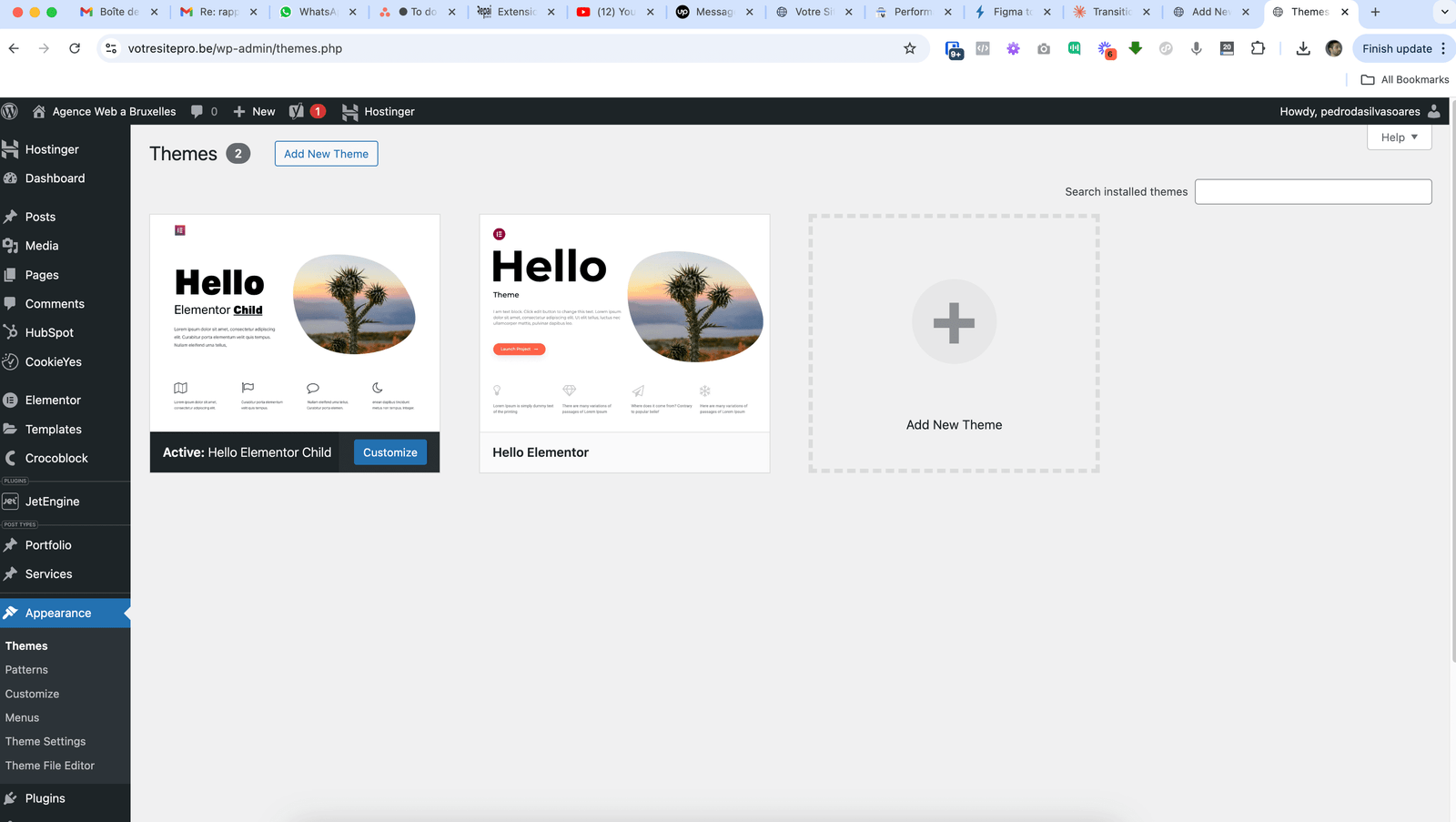The image size is (1456, 822).
Task: Click Customize button on active theme
Action: point(389,452)
